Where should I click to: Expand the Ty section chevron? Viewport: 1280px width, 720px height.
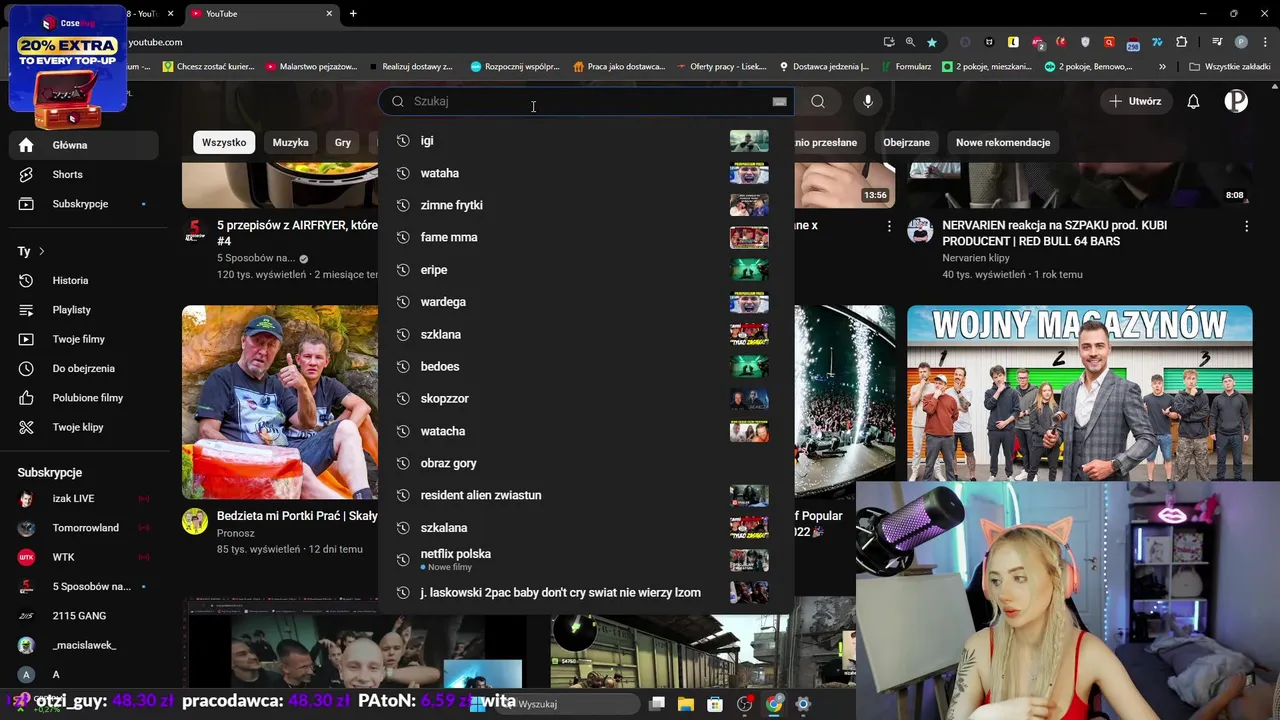(x=41, y=251)
